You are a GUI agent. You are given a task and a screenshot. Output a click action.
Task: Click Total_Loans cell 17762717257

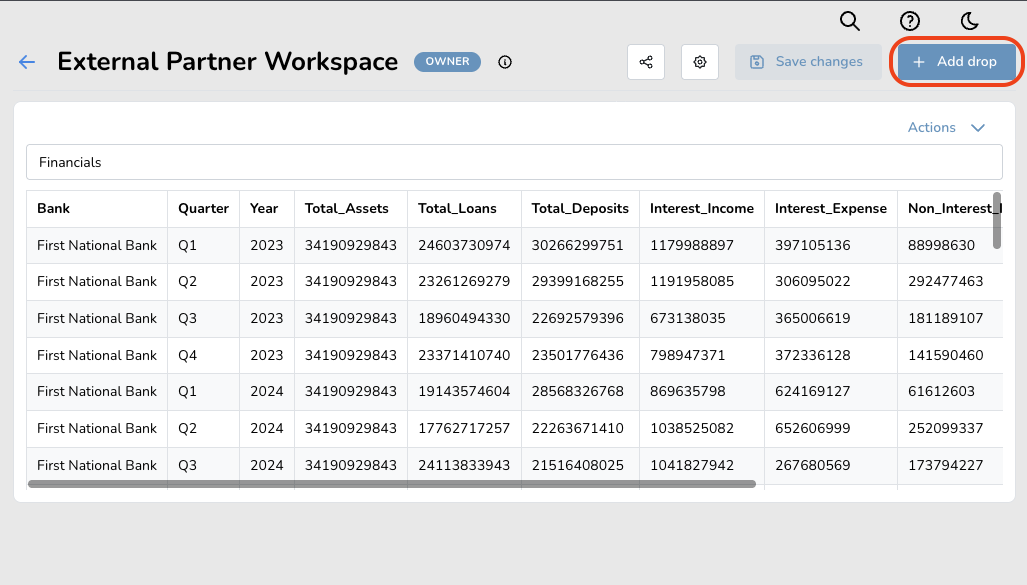[x=464, y=428]
